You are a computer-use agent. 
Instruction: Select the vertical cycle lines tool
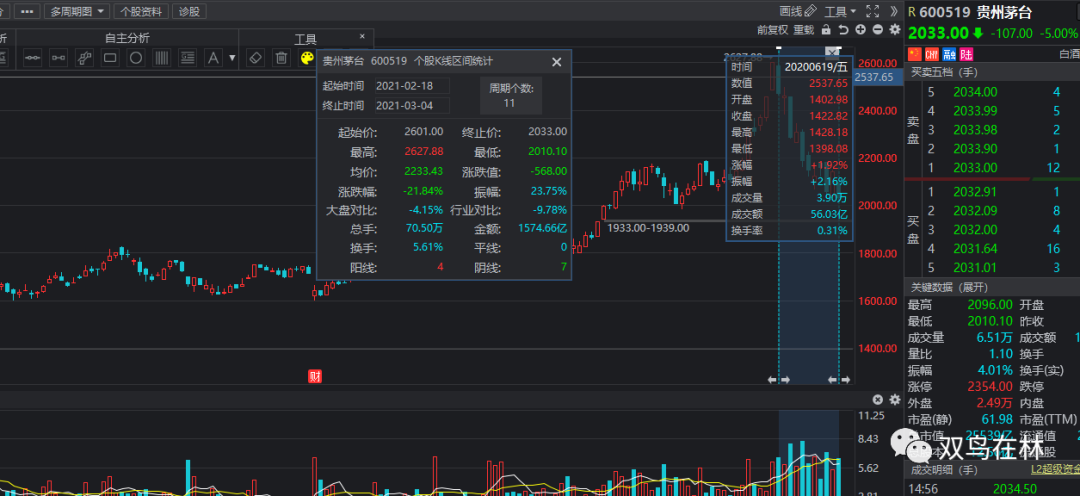(162, 59)
